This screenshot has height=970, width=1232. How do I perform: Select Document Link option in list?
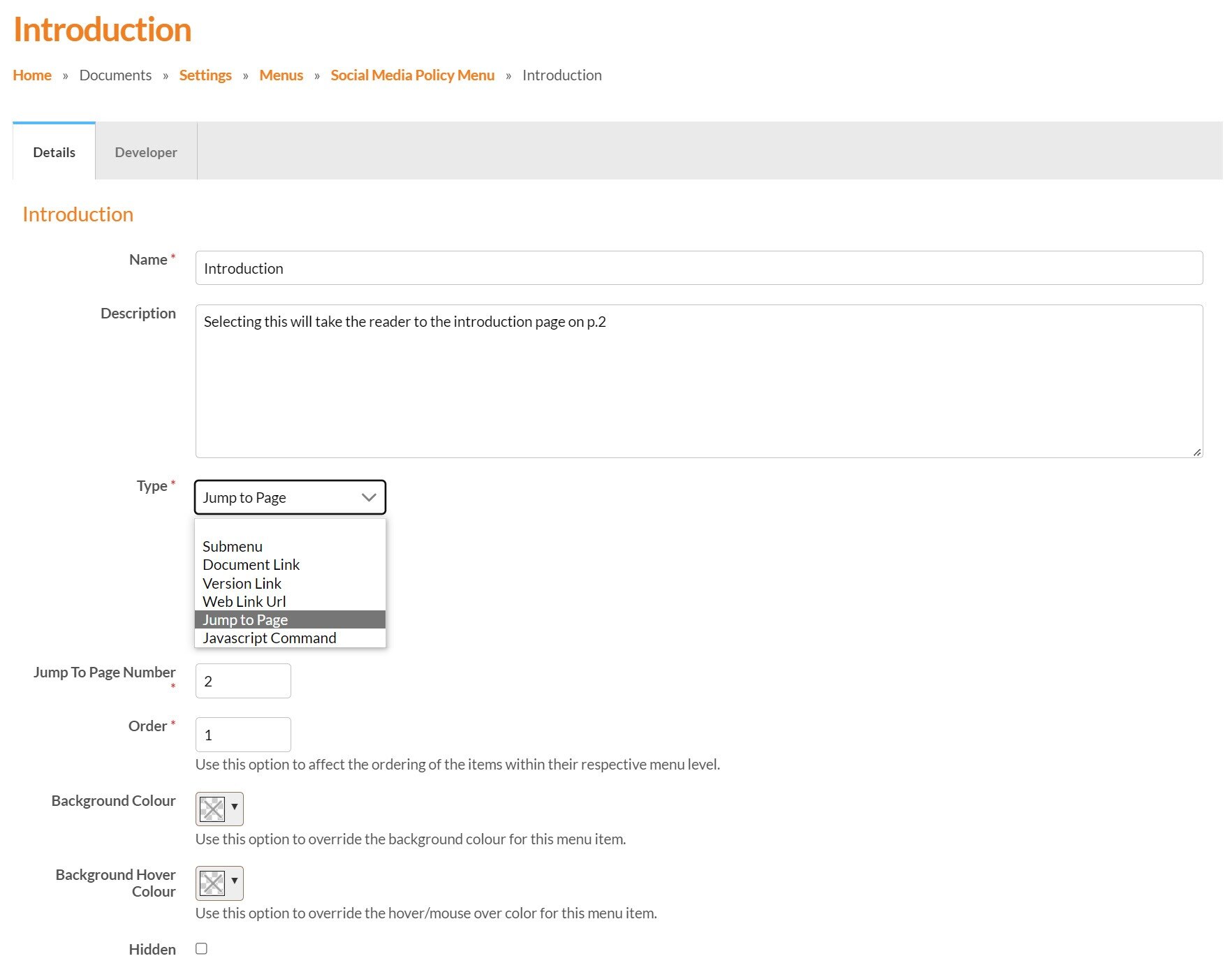pos(251,564)
